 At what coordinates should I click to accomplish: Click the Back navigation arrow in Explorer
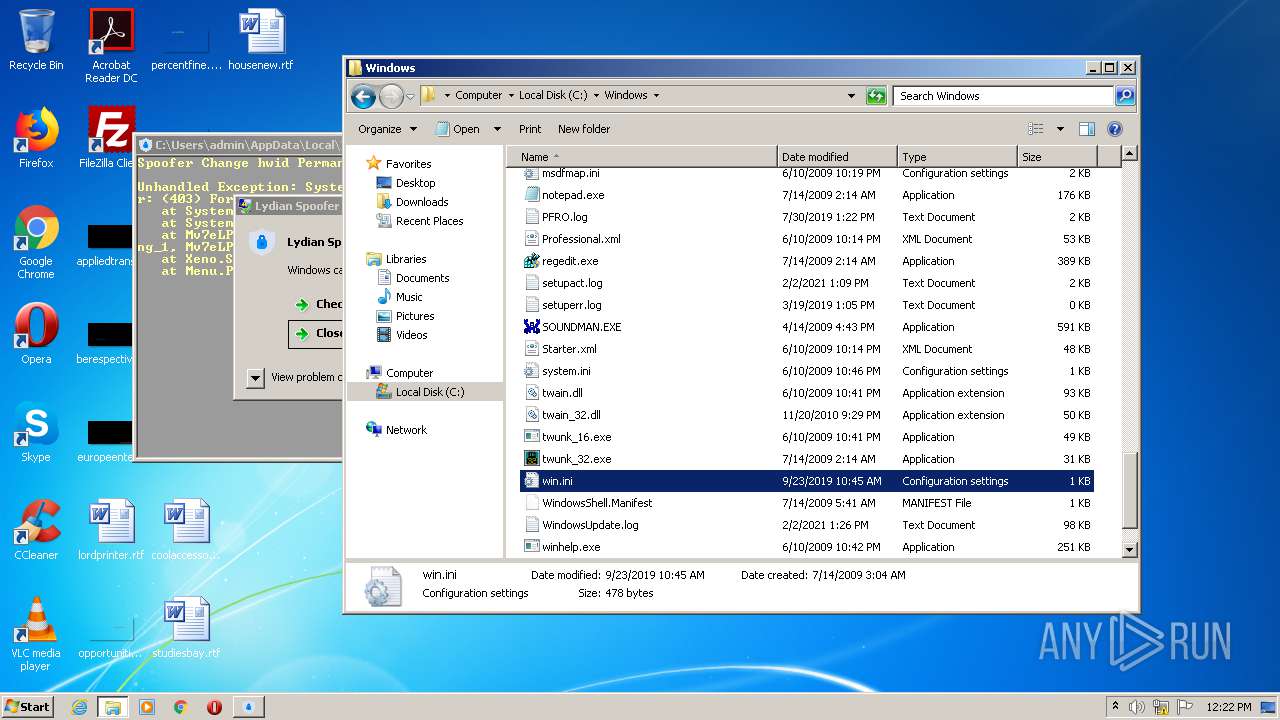[363, 96]
